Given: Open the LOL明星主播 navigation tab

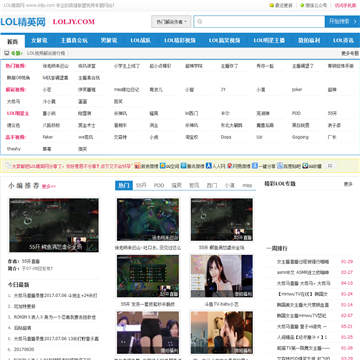Looking at the screenshot, I should pos(269,41).
